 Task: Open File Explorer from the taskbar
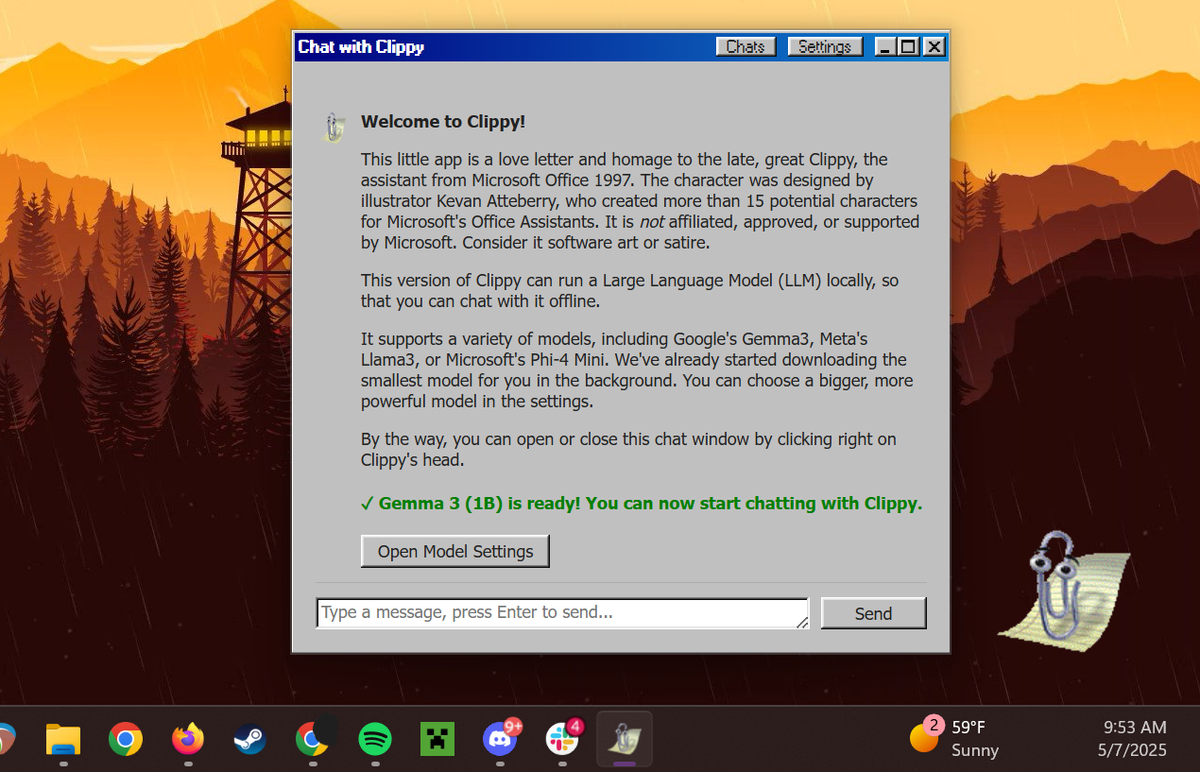tap(63, 739)
